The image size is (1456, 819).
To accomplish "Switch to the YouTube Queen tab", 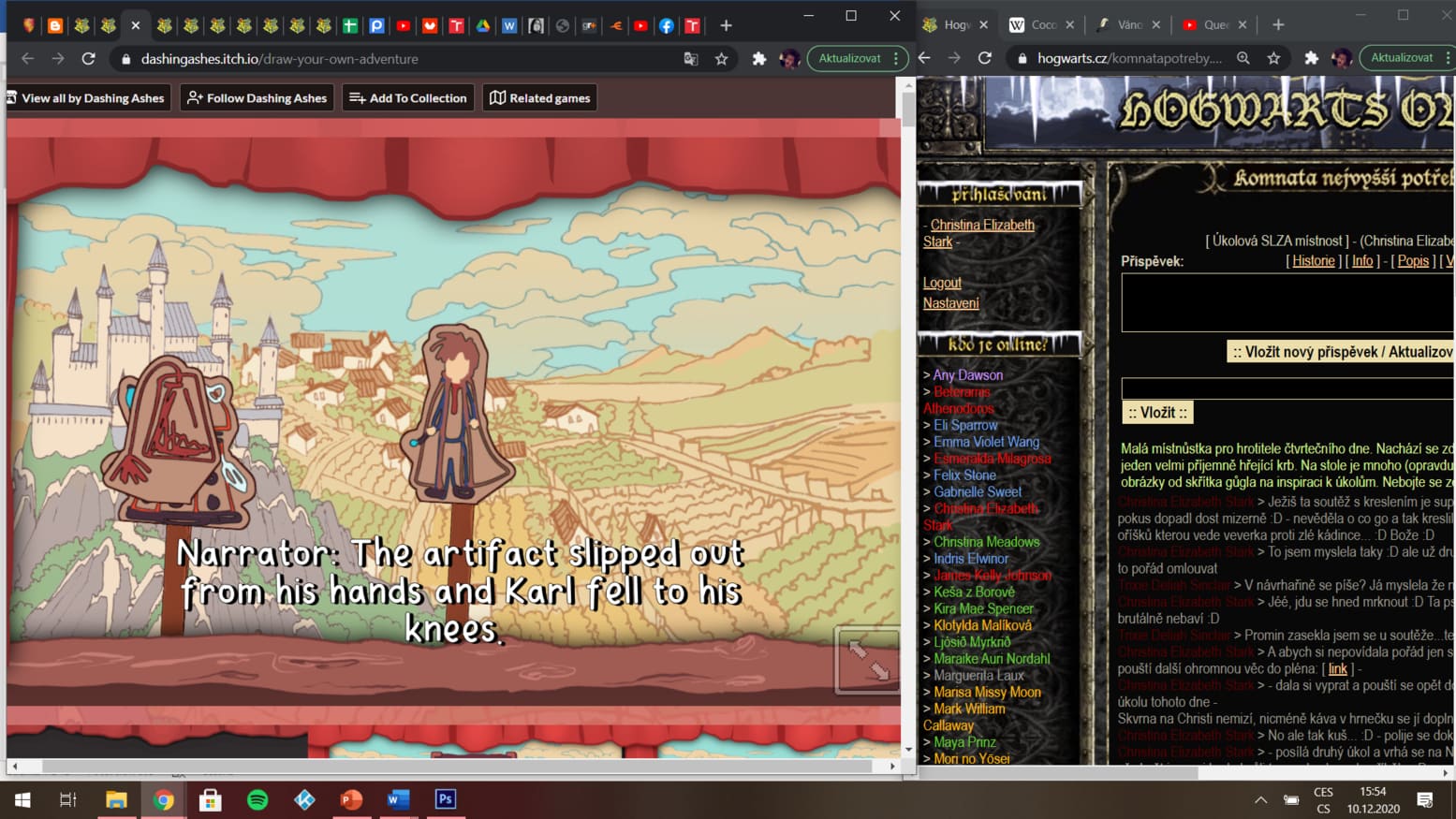I will click(x=1214, y=25).
